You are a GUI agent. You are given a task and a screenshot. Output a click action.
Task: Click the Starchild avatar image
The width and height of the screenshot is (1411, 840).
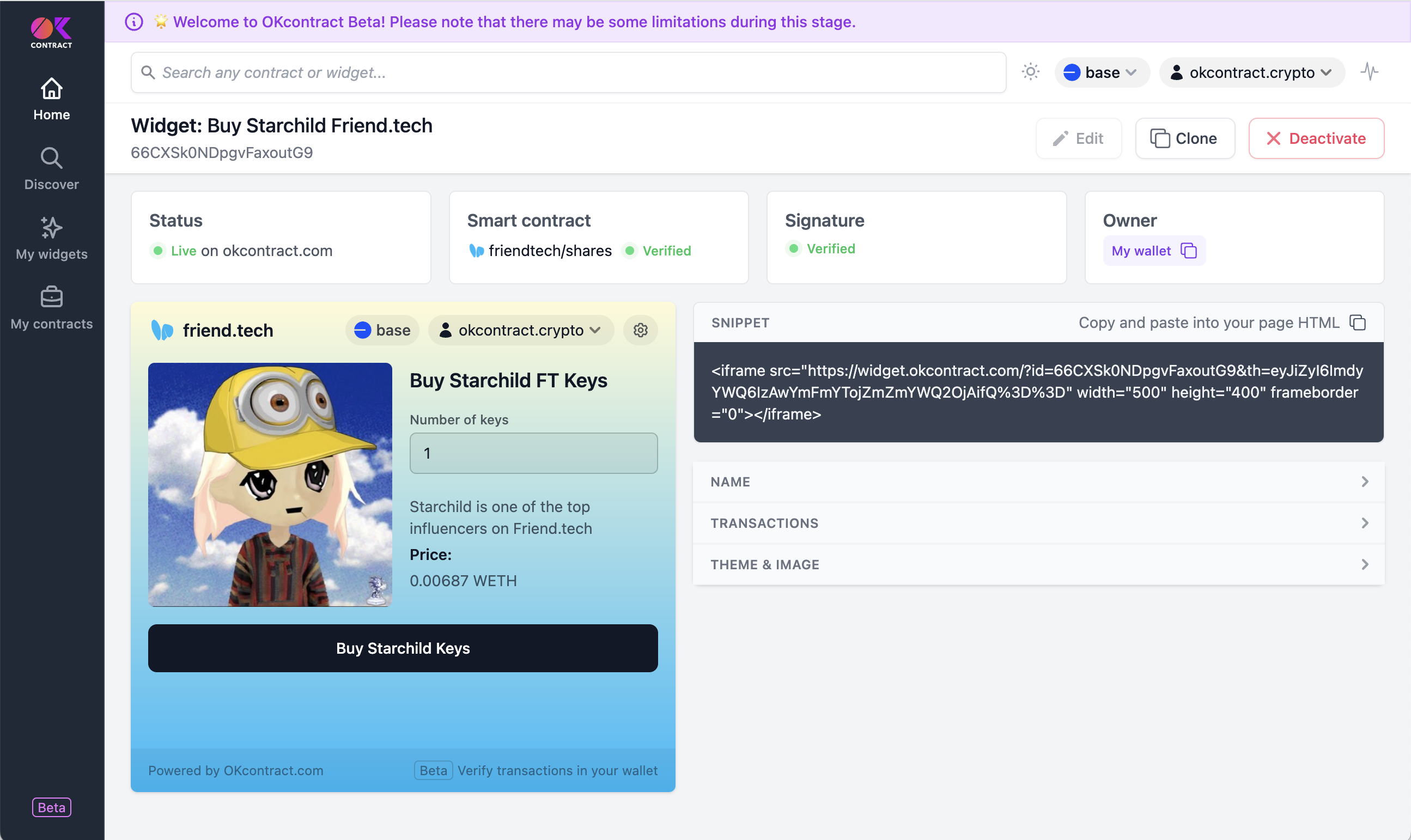(270, 484)
